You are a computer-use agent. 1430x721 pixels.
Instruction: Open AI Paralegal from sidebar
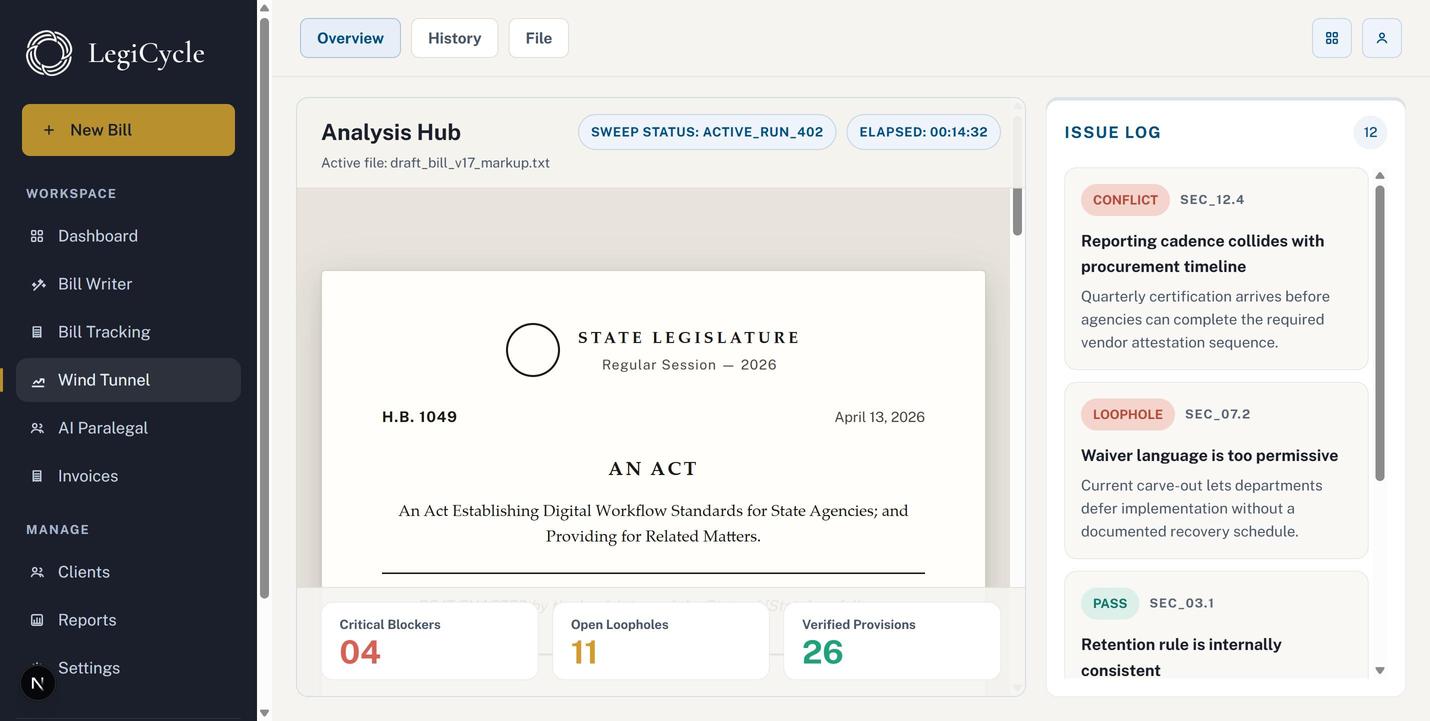[x=128, y=428]
